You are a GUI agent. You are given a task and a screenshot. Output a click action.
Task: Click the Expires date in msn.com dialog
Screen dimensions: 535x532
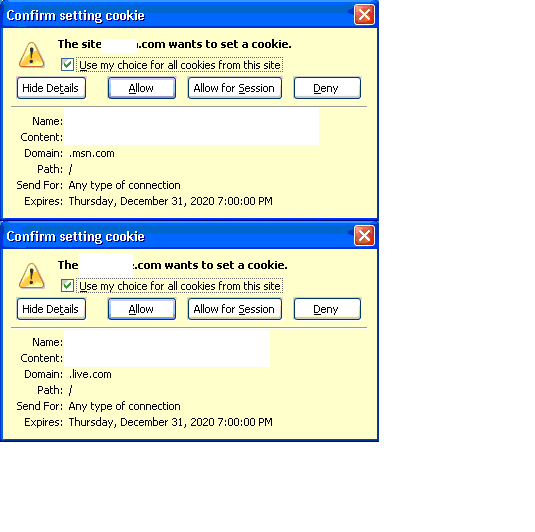[170, 201]
